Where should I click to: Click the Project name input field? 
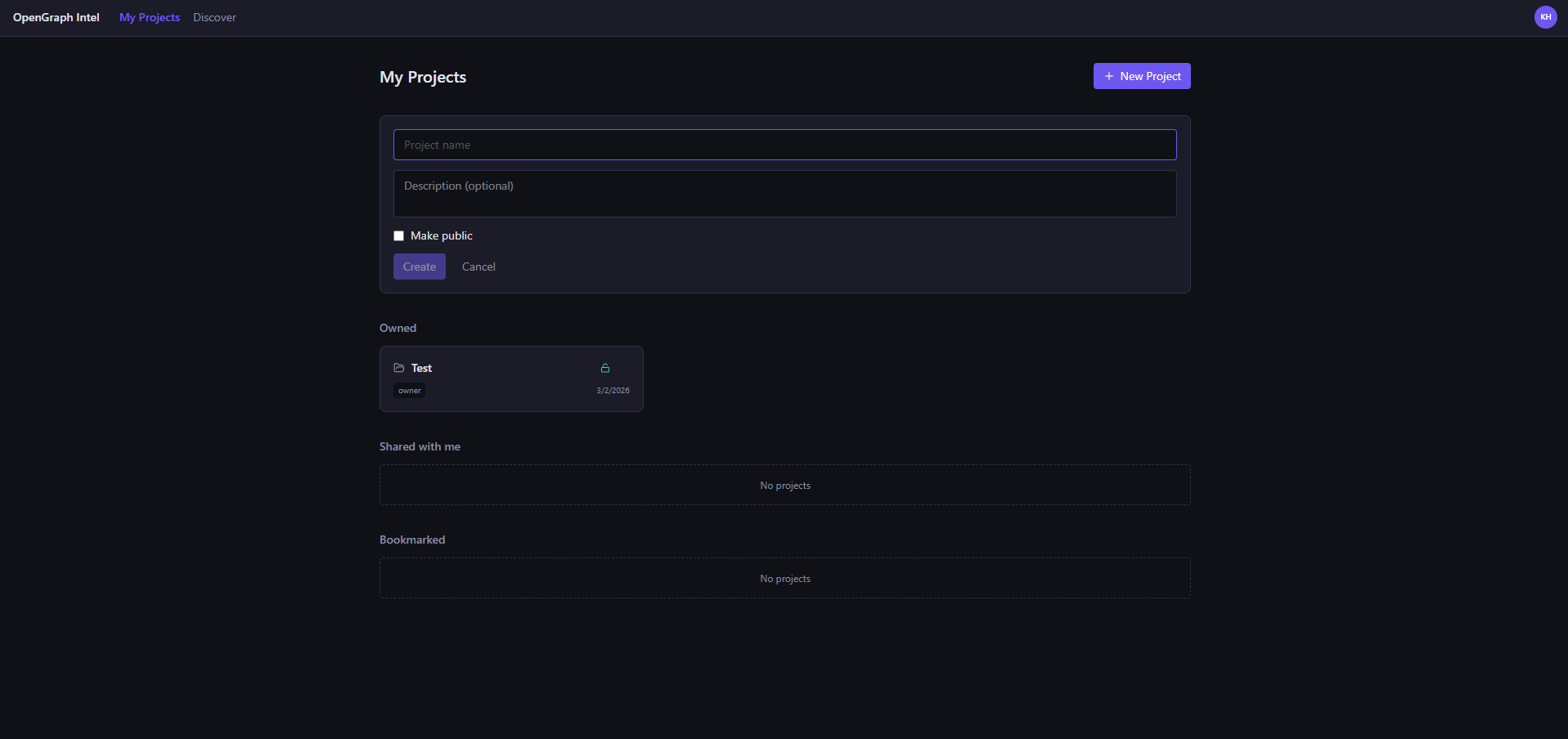coord(784,145)
